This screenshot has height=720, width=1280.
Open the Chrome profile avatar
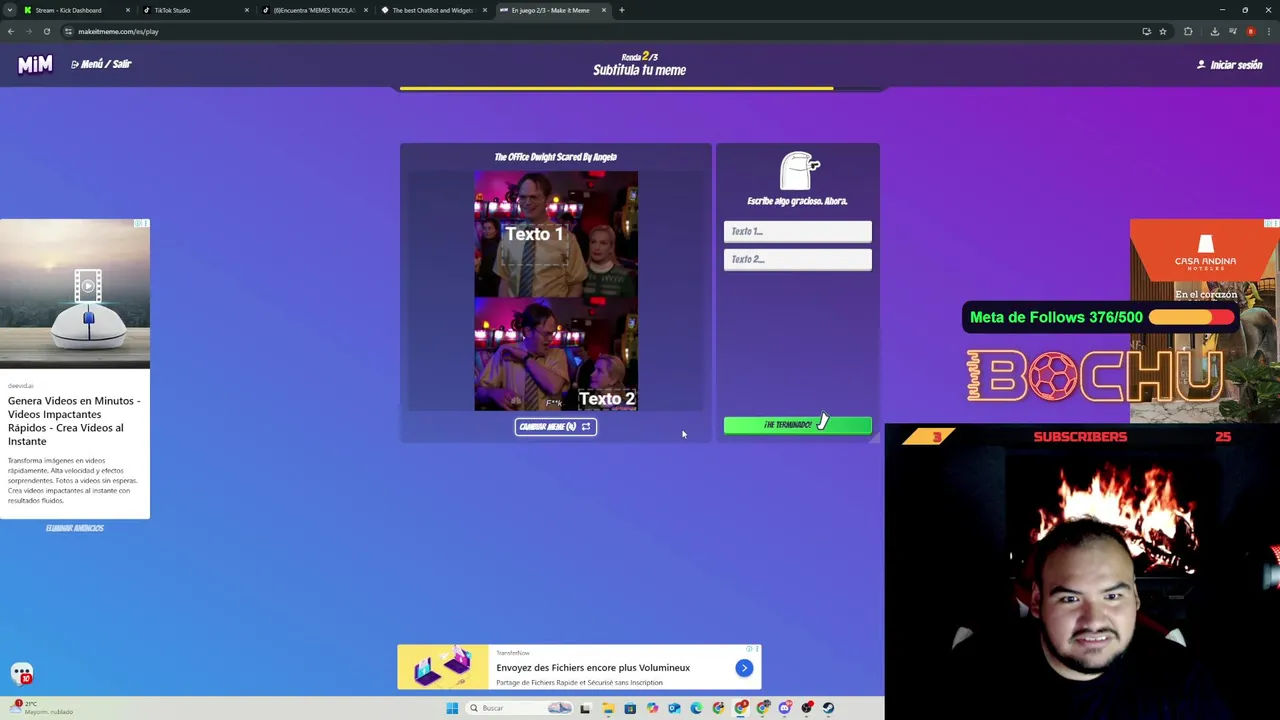point(1251,31)
